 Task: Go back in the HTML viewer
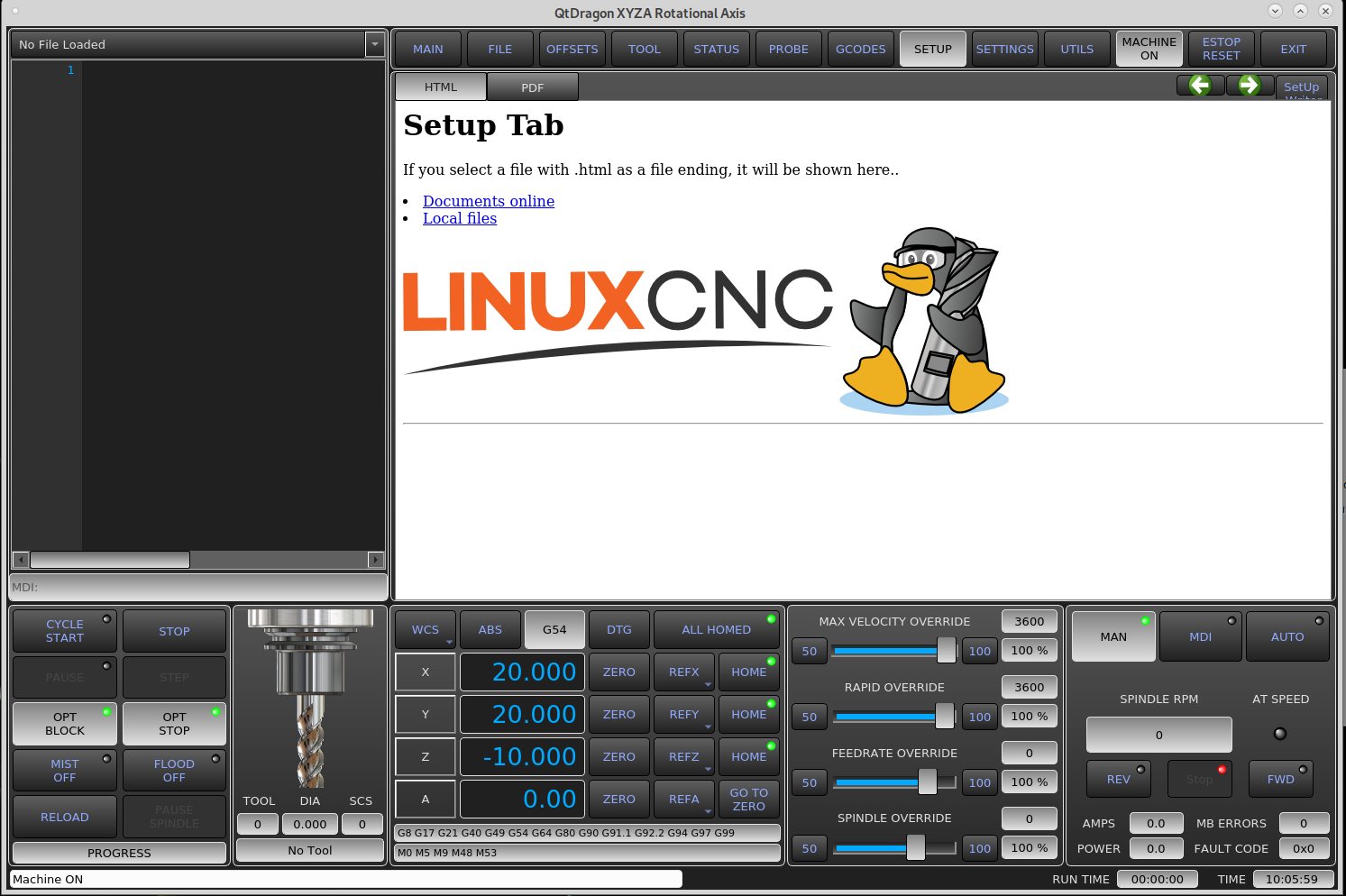click(x=1200, y=86)
